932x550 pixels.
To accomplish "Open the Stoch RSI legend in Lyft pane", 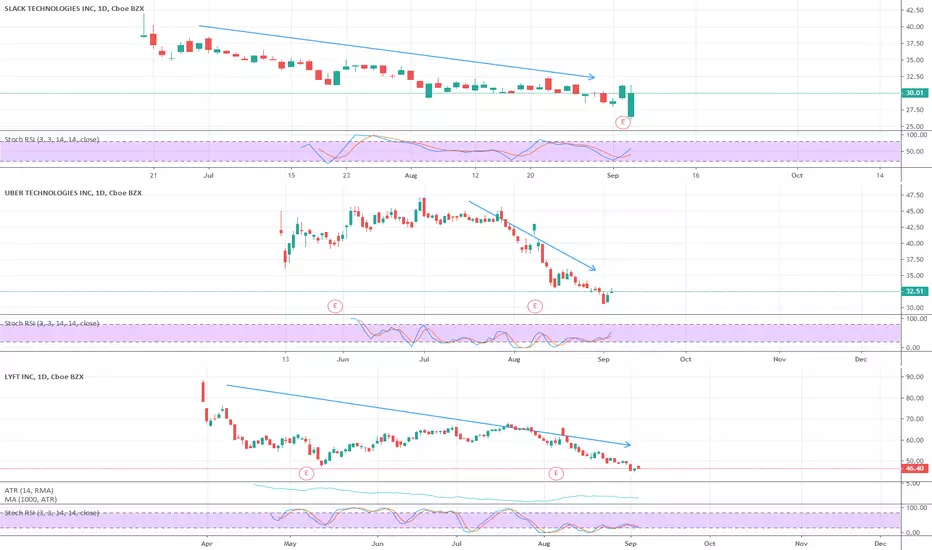I will pos(52,513).
